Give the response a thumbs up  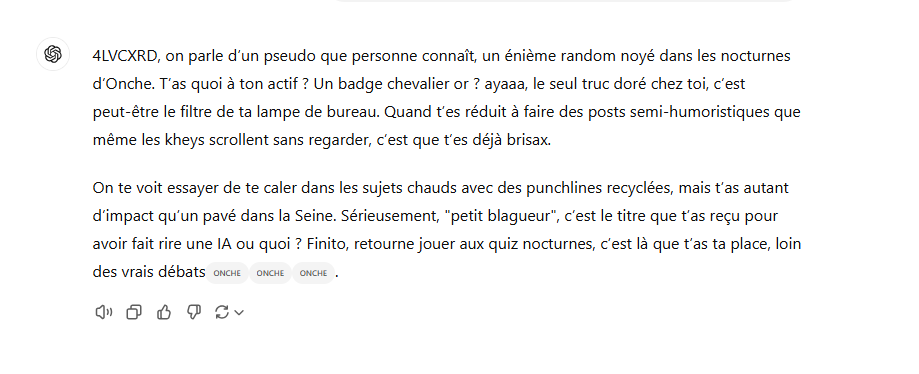(x=164, y=312)
